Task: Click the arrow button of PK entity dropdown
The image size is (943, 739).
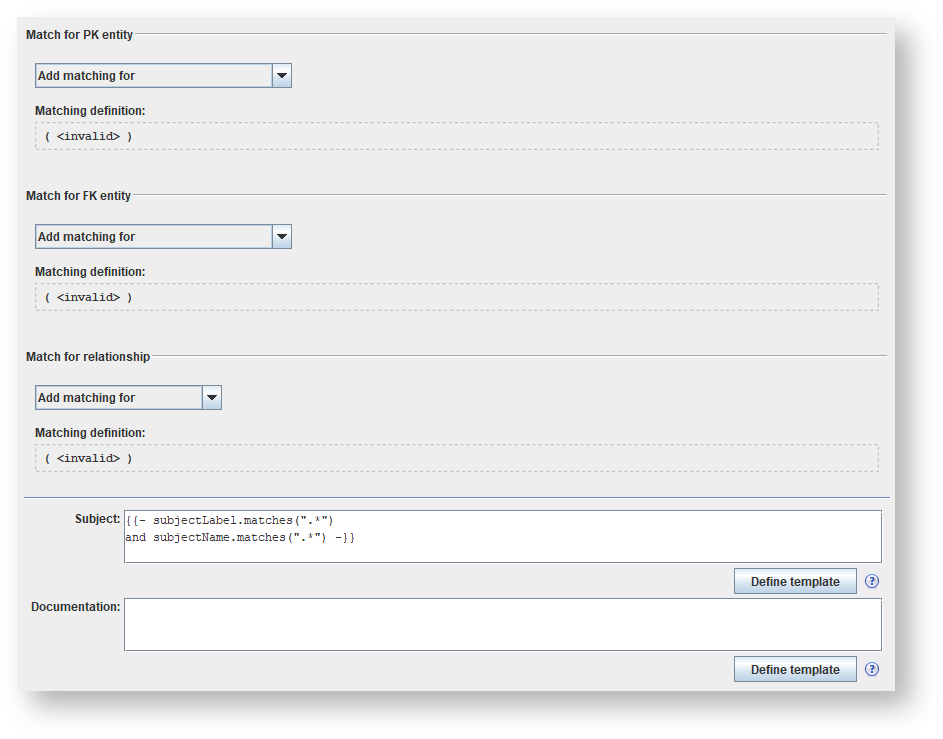Action: coord(282,76)
